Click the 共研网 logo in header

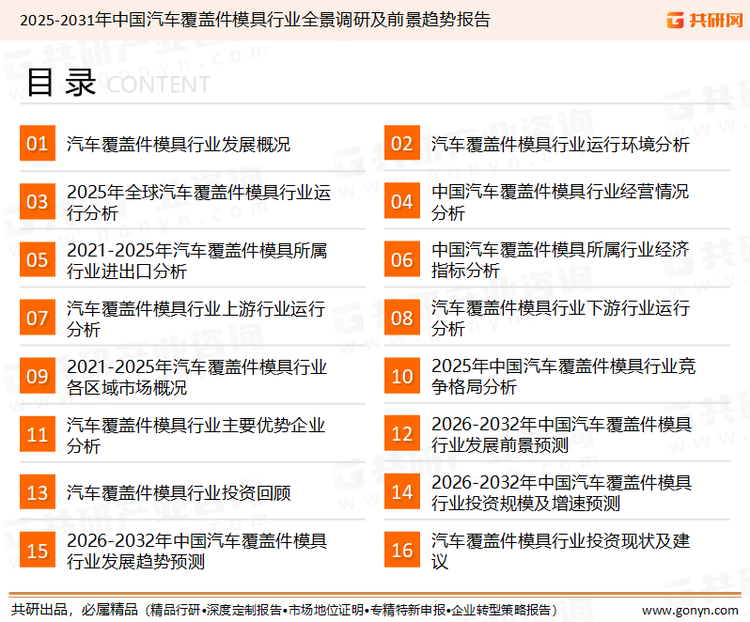click(x=704, y=20)
